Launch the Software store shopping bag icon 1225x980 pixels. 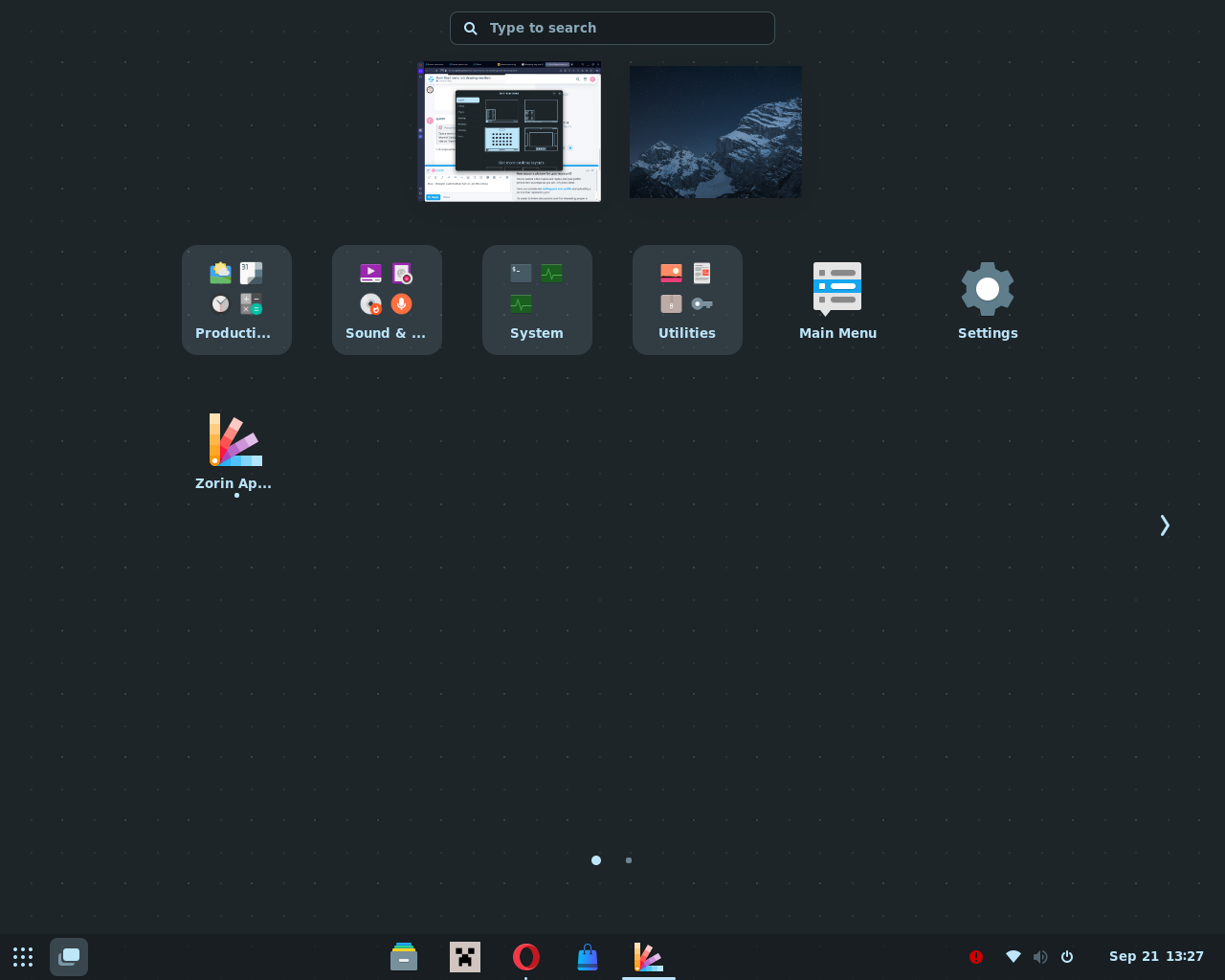588,957
